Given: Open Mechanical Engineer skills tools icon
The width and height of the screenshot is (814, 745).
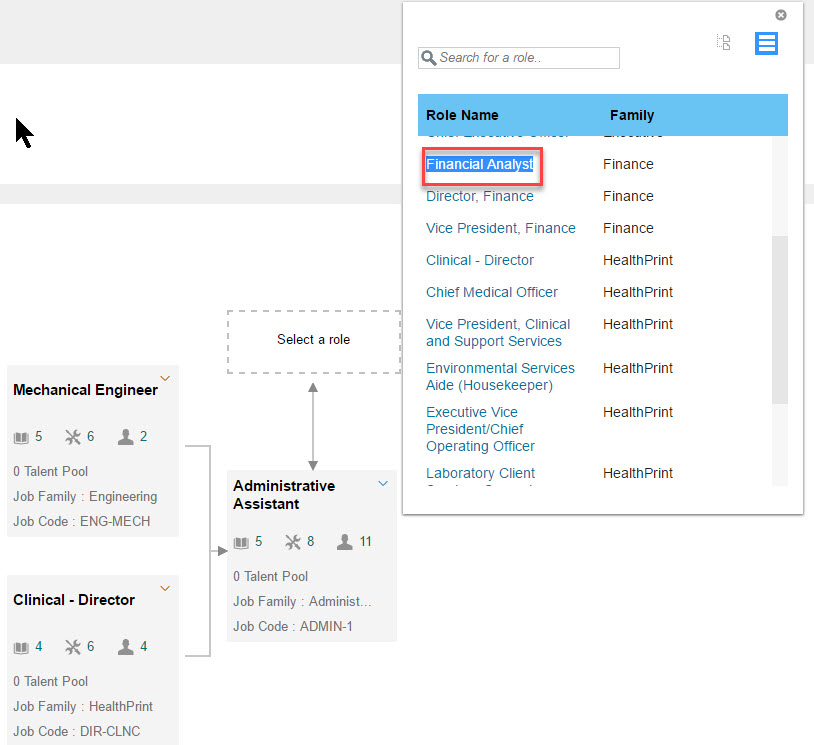Looking at the screenshot, I should point(73,437).
